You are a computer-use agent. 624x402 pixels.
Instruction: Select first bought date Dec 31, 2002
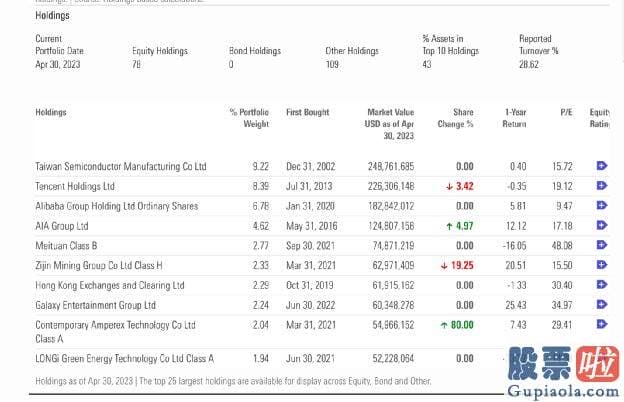point(311,166)
